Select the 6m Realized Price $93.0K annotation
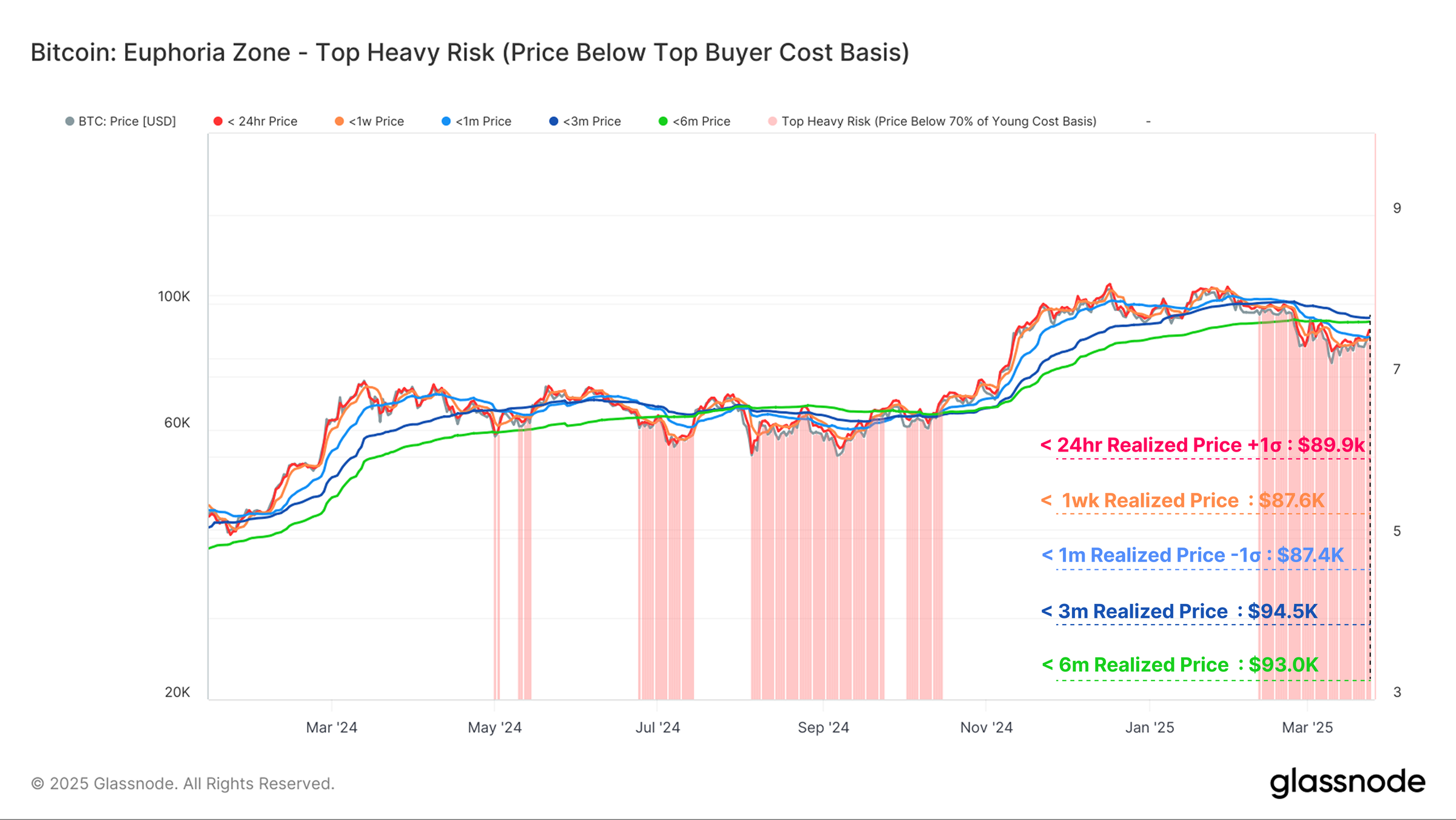The width and height of the screenshot is (1456, 820). pos(1179,665)
